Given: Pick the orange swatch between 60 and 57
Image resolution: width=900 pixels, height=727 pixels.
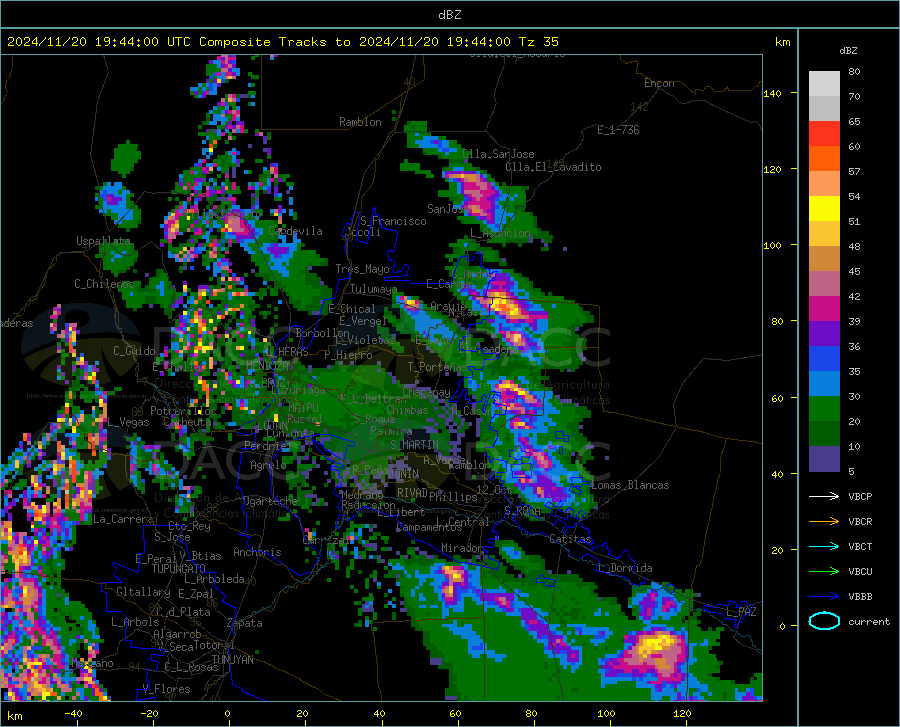Looking at the screenshot, I should coord(824,159).
